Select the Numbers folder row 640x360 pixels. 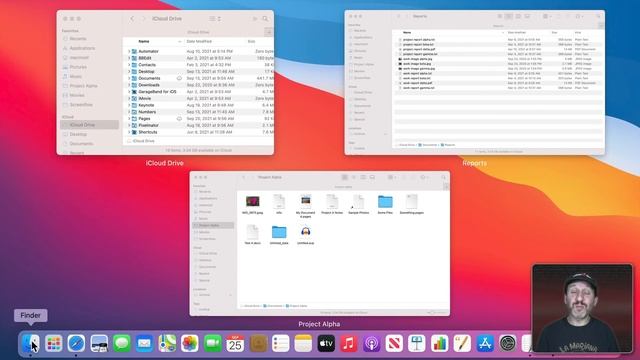point(198,112)
